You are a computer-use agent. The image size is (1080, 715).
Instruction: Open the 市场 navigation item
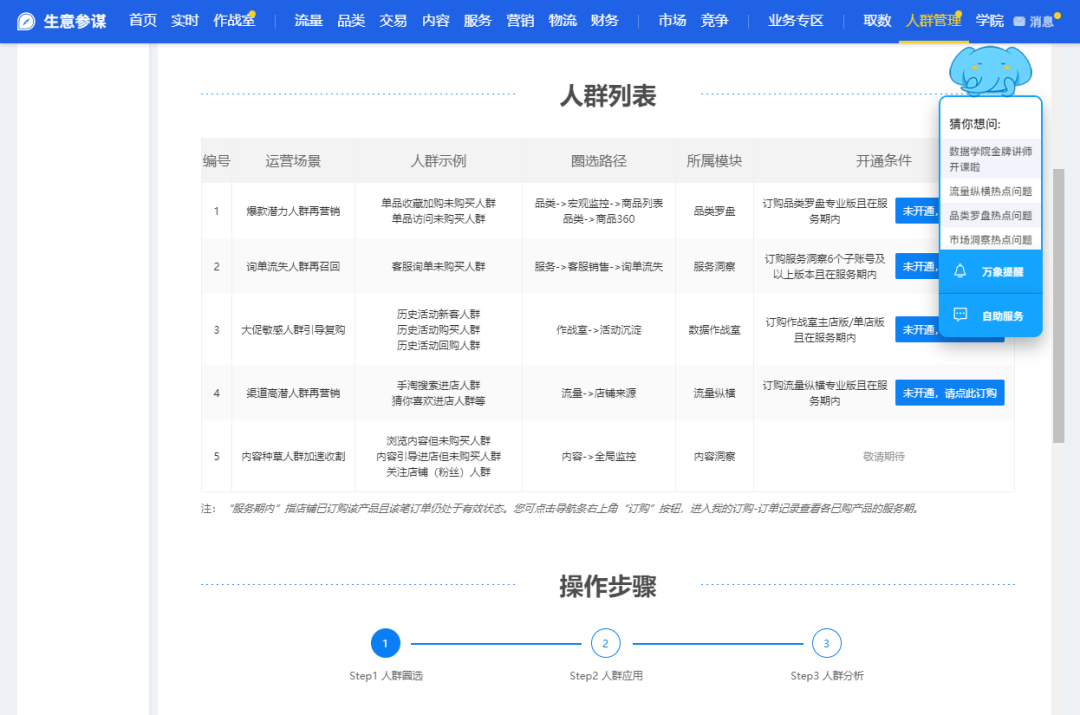pos(672,21)
